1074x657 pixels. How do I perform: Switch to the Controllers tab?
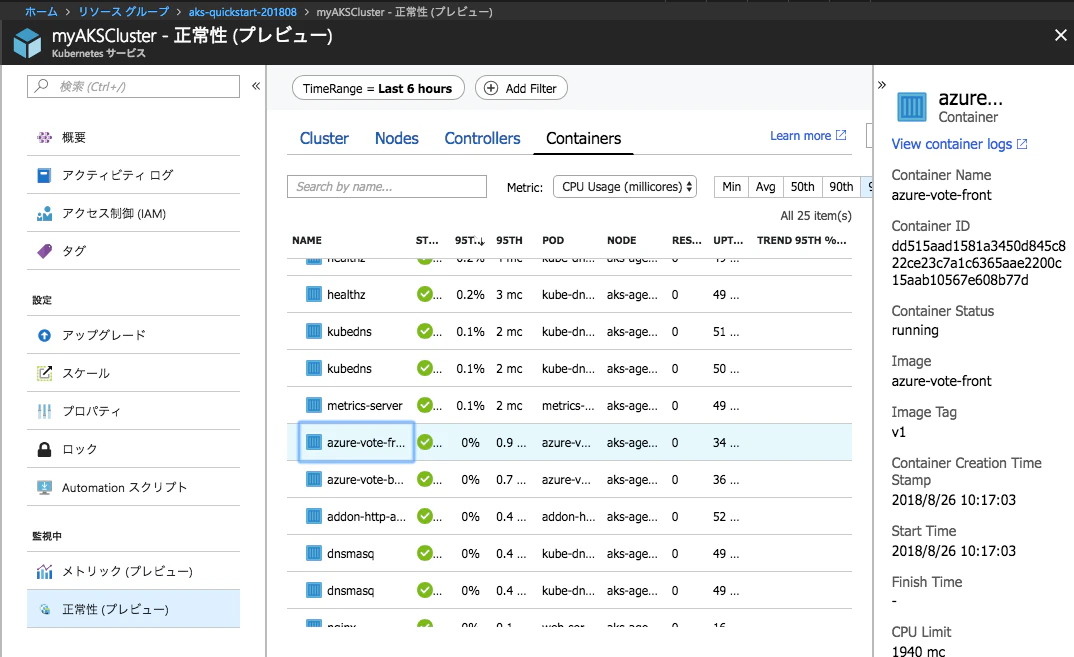(x=482, y=138)
